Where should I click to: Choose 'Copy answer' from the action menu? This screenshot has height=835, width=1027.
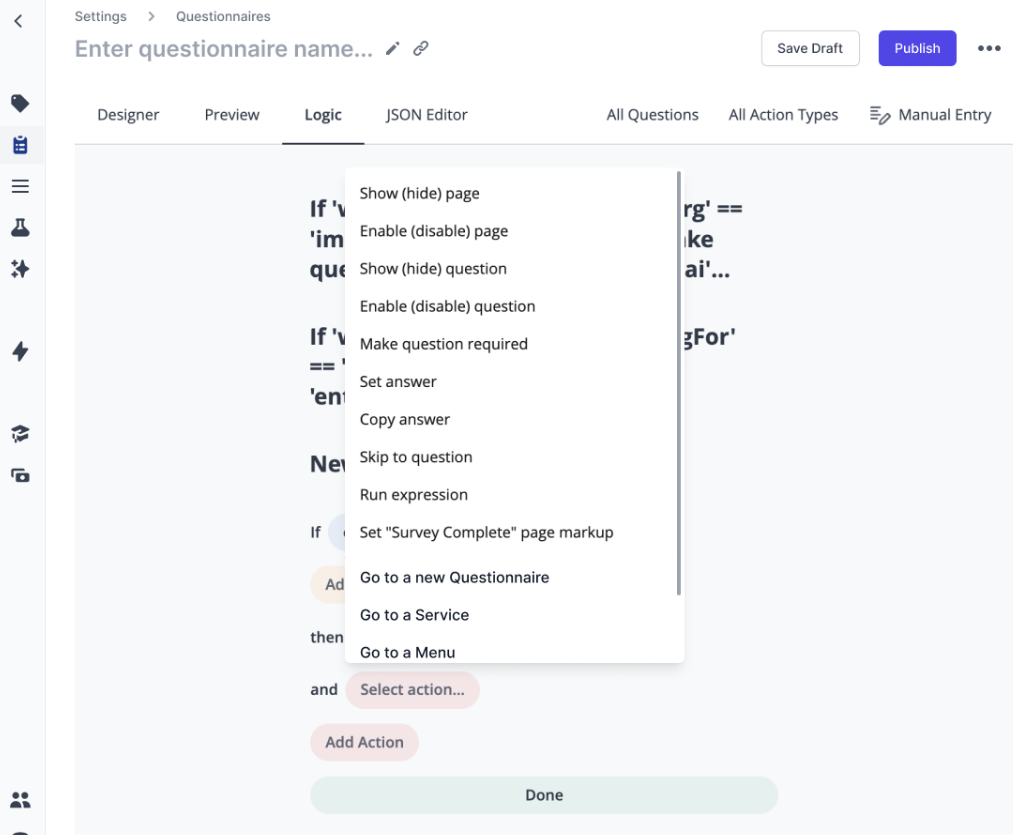405,419
